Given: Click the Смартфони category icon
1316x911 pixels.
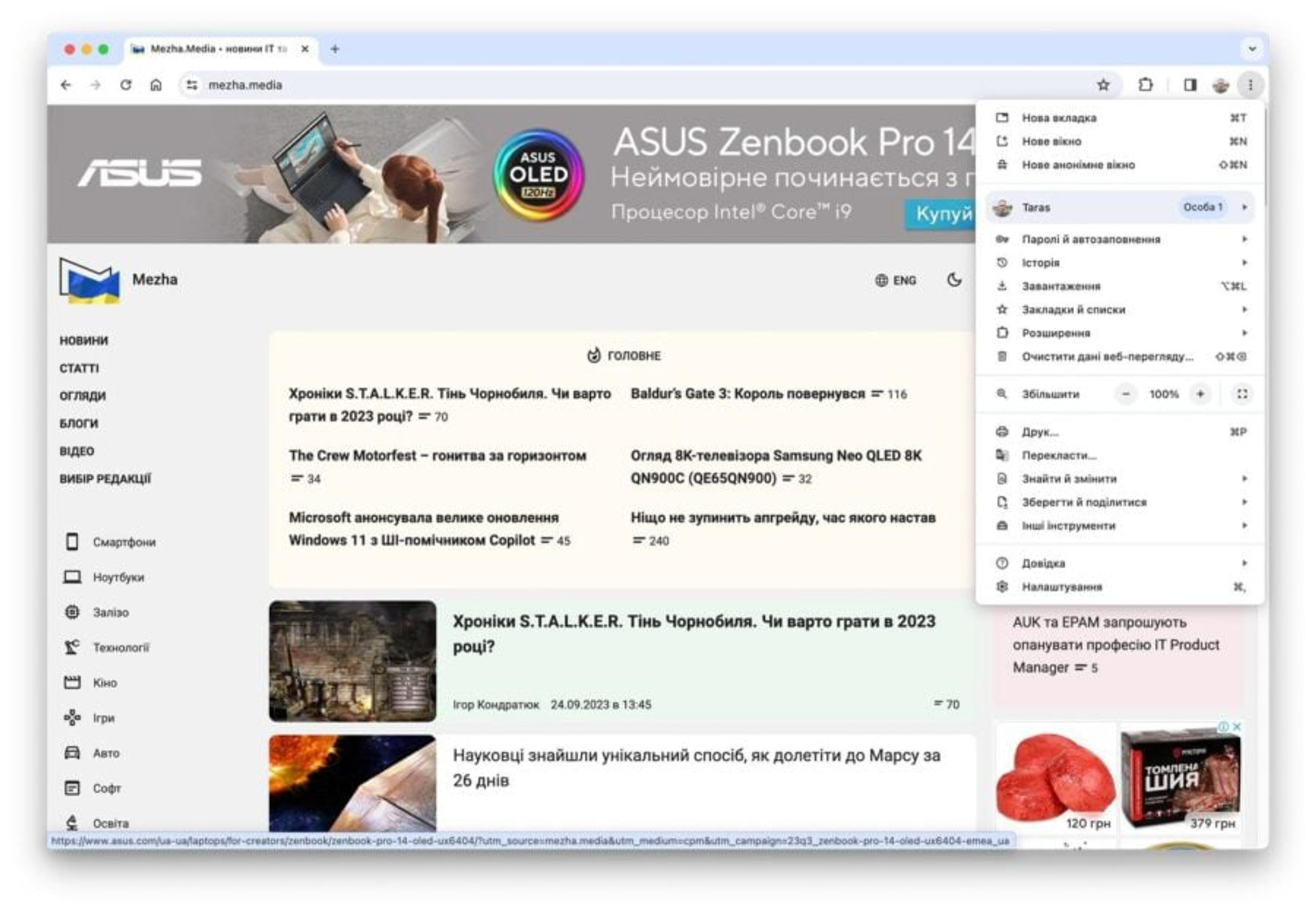Looking at the screenshot, I should (72, 542).
